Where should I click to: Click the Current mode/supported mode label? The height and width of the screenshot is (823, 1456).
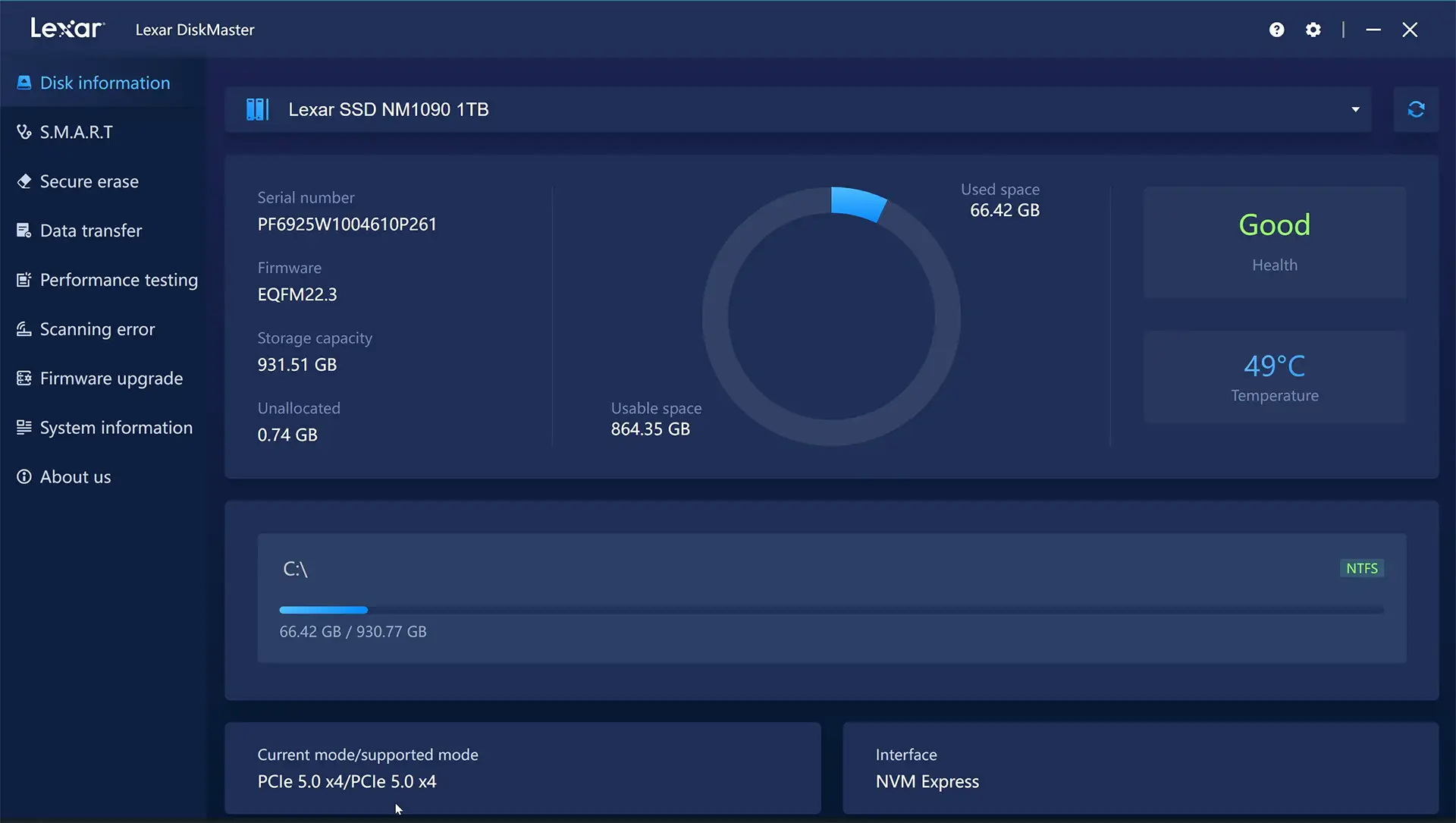(x=368, y=755)
